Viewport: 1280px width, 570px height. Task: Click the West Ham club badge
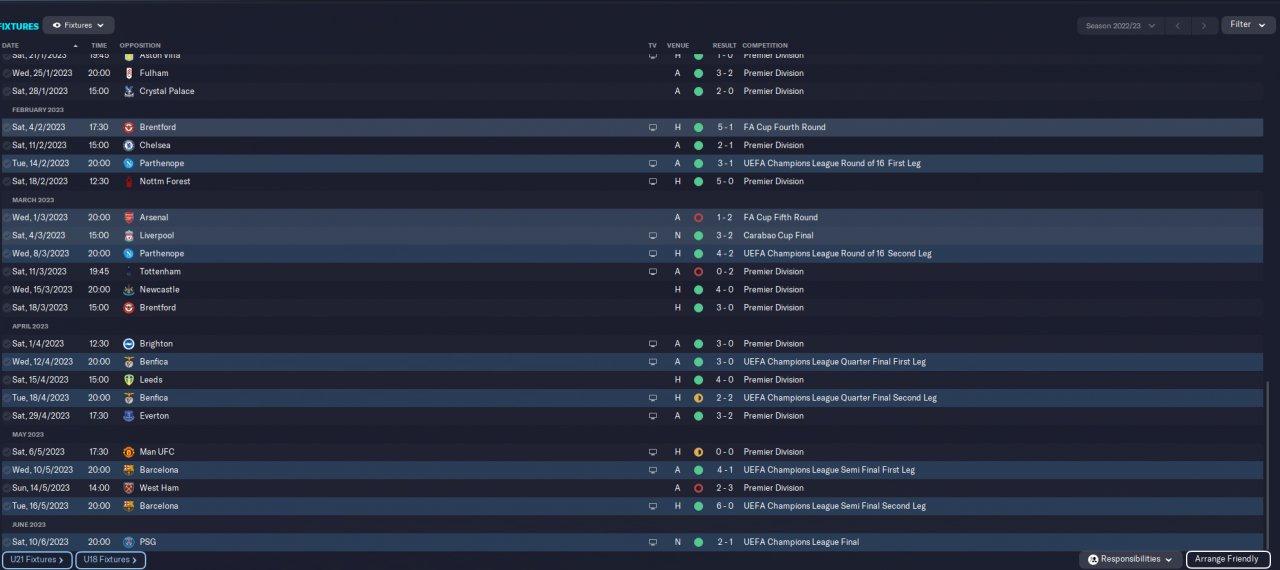click(x=128, y=487)
